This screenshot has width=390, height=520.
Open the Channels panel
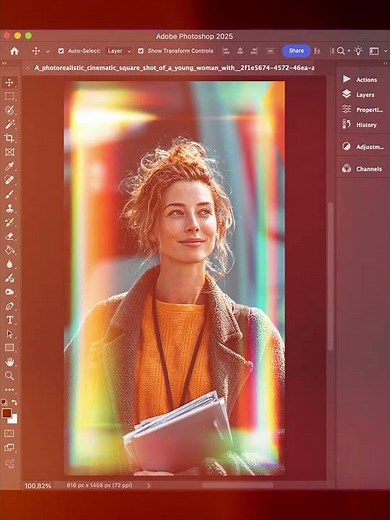362,169
